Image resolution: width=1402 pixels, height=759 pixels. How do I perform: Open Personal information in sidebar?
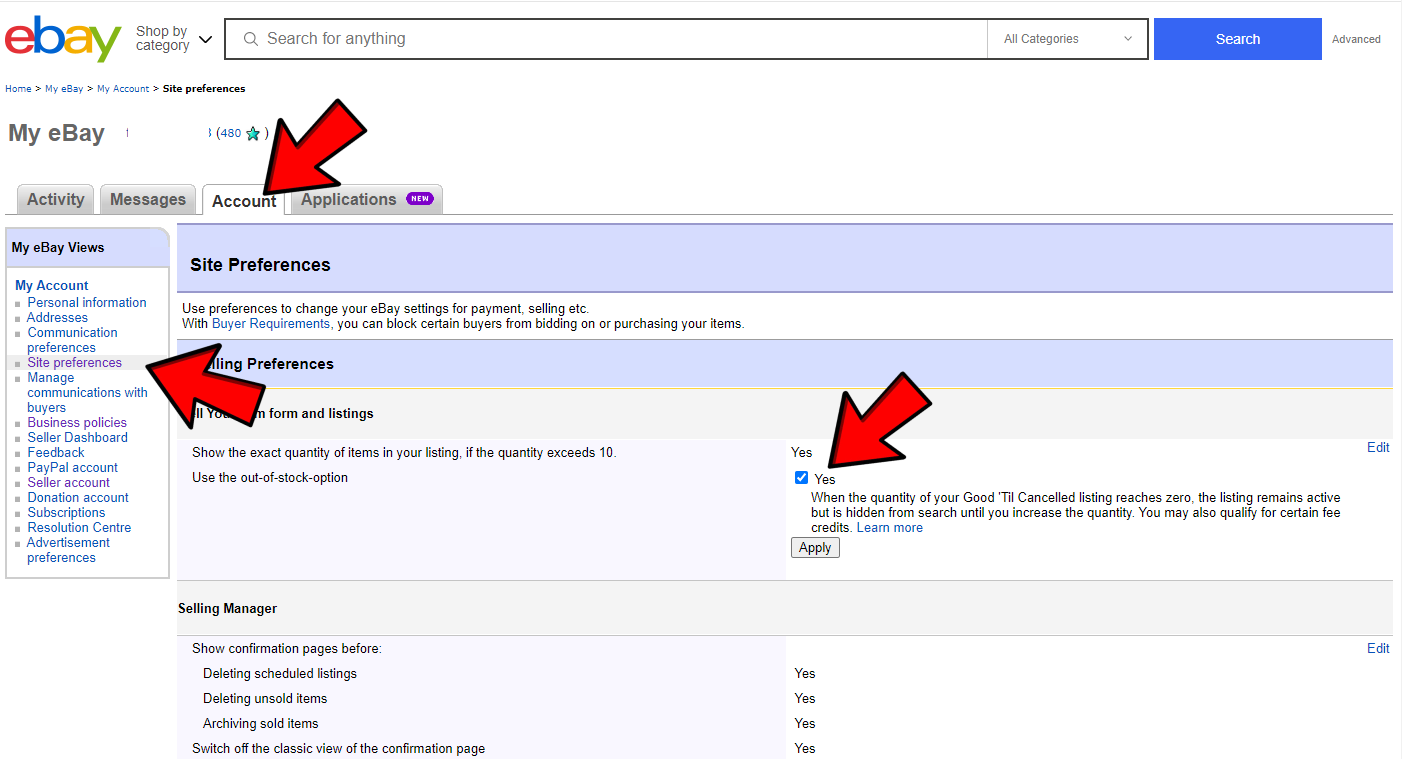click(87, 302)
